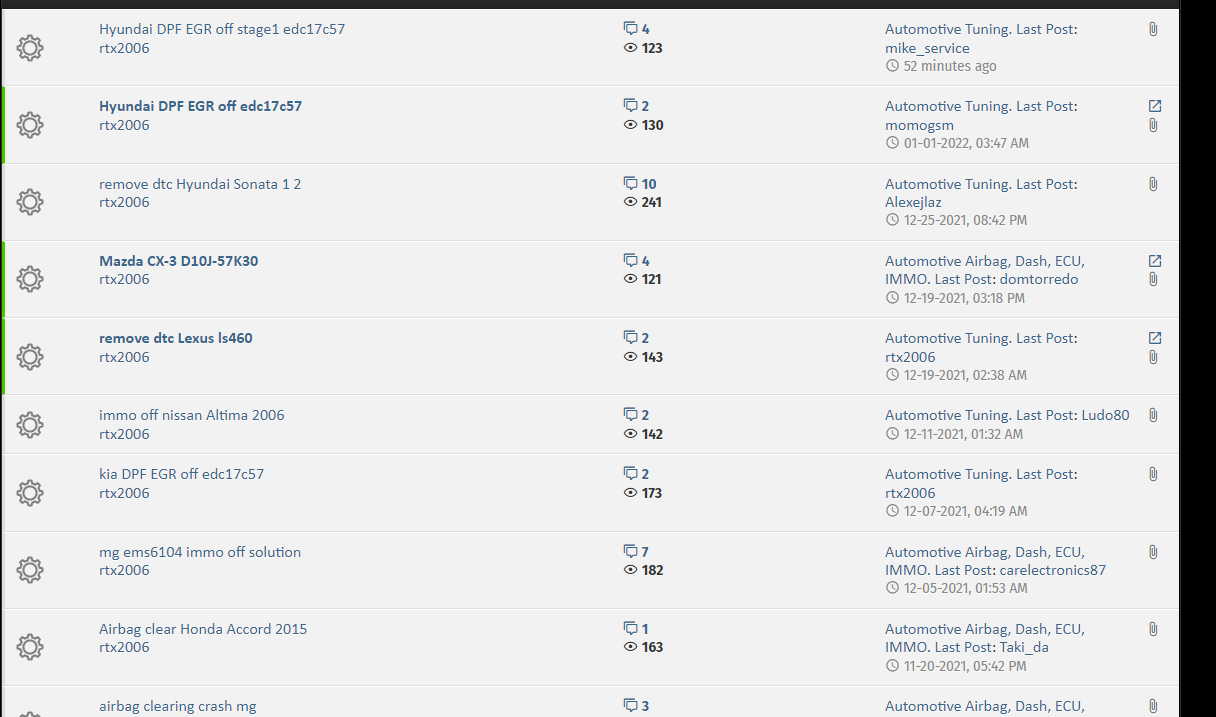Open thread Hyundai DPF EGR off stage1 edc17c57
This screenshot has height=717, width=1216.
tap(222, 29)
